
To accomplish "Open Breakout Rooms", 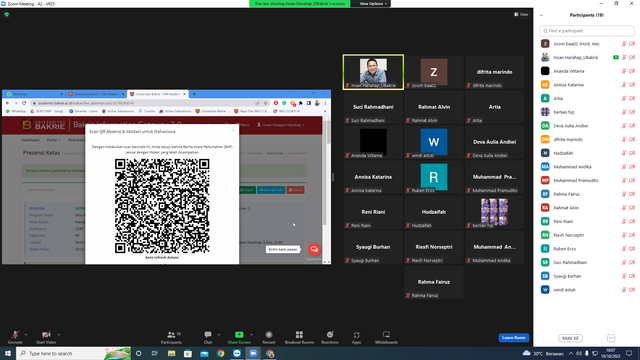I will click(299, 337).
